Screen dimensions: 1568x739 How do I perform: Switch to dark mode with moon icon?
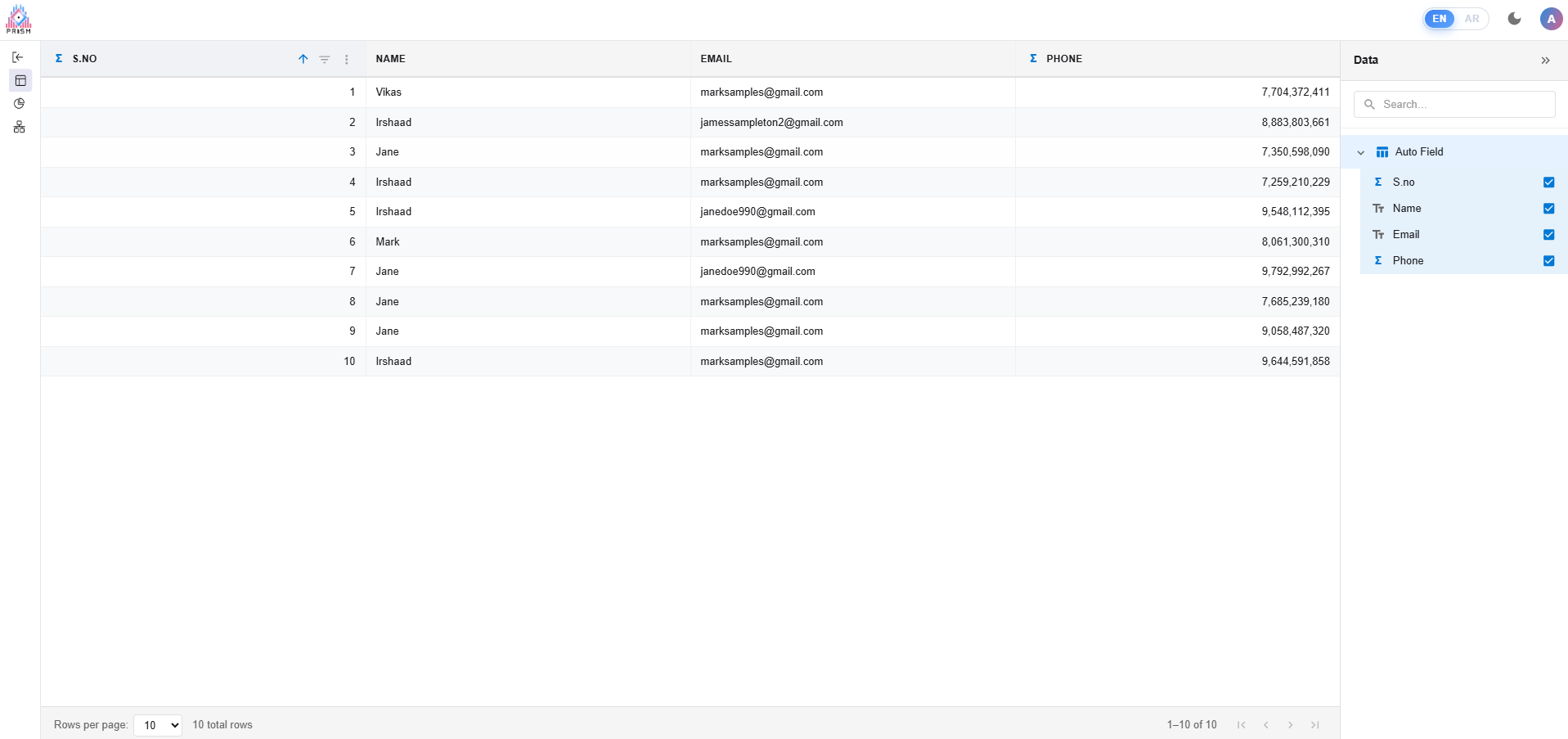[1514, 19]
